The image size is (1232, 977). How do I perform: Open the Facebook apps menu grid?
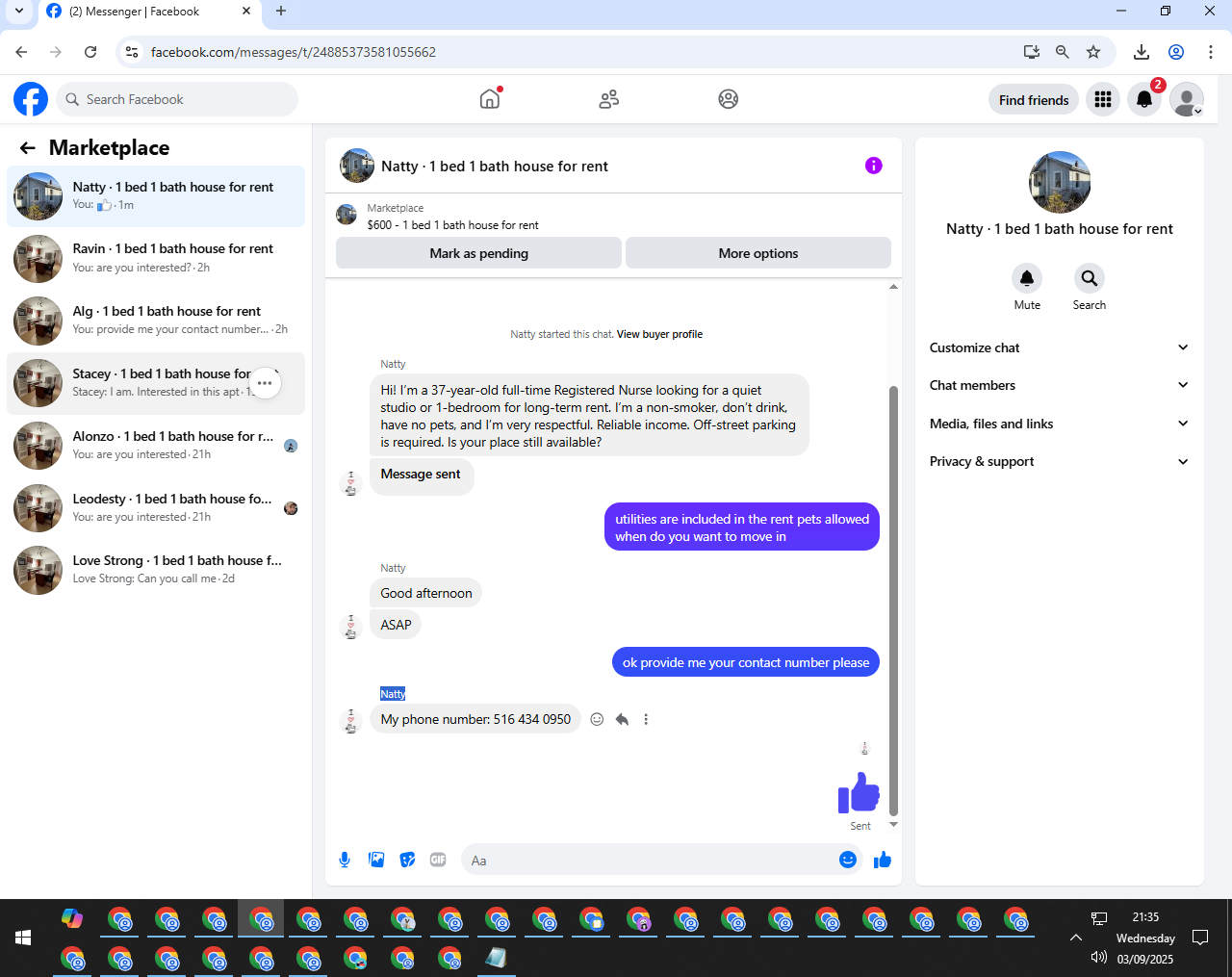[1103, 99]
